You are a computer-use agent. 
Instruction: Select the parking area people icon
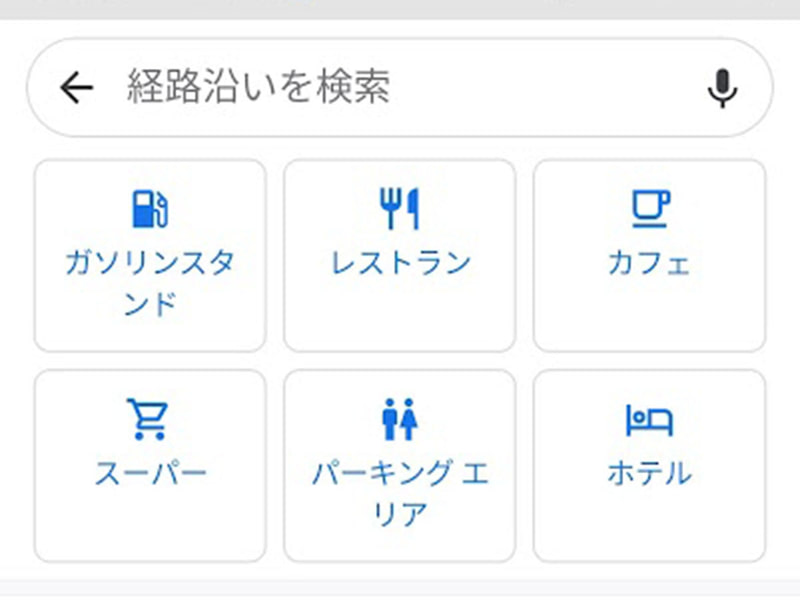point(399,419)
